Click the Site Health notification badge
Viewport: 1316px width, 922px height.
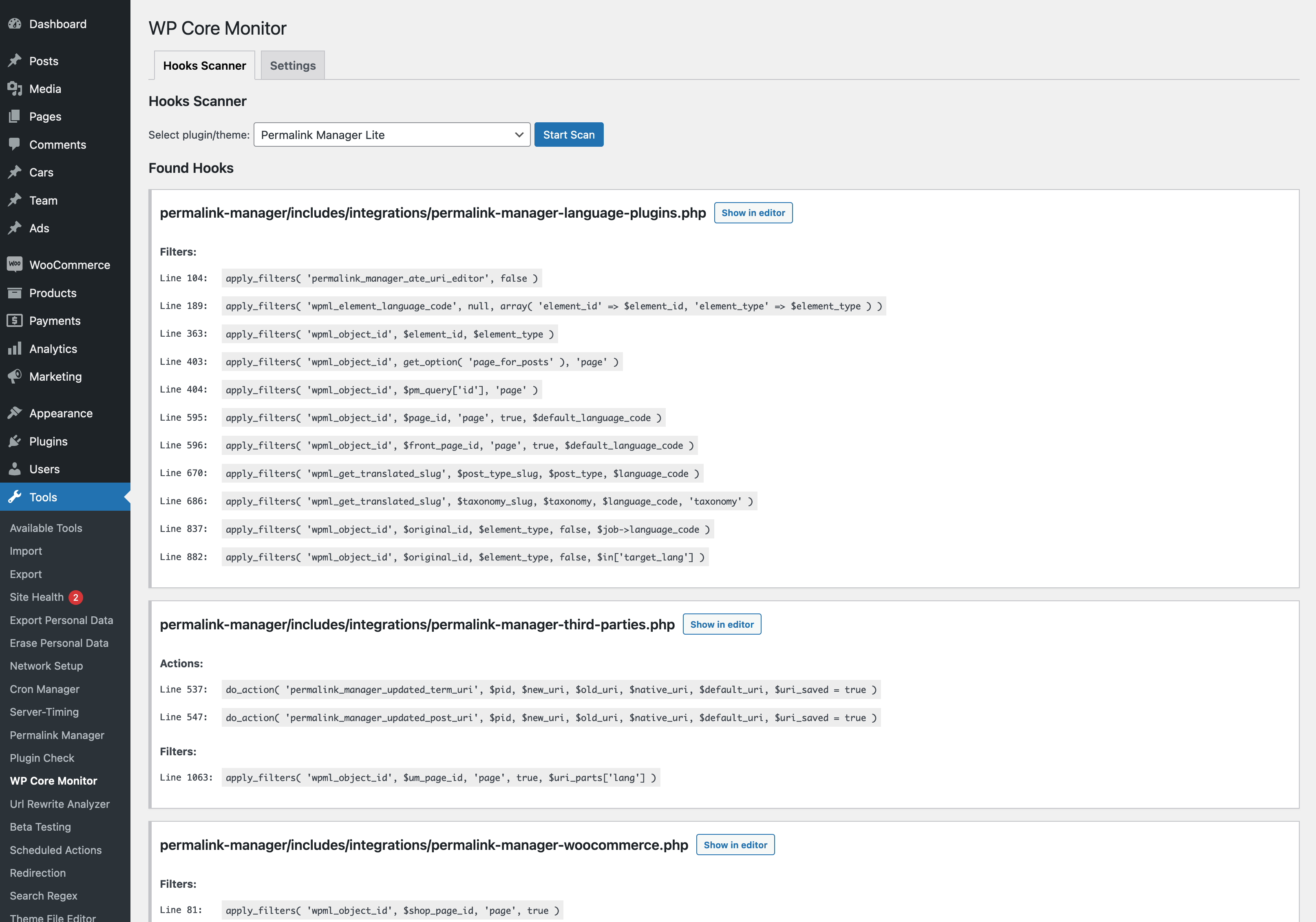[x=76, y=597]
